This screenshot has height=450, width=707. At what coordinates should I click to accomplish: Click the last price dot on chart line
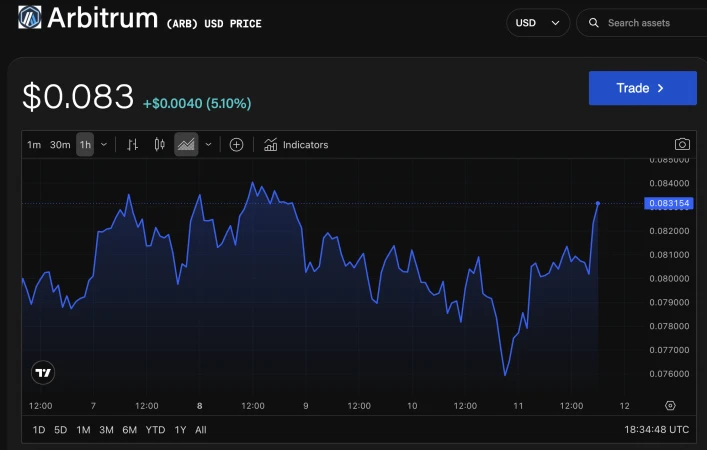coord(598,203)
